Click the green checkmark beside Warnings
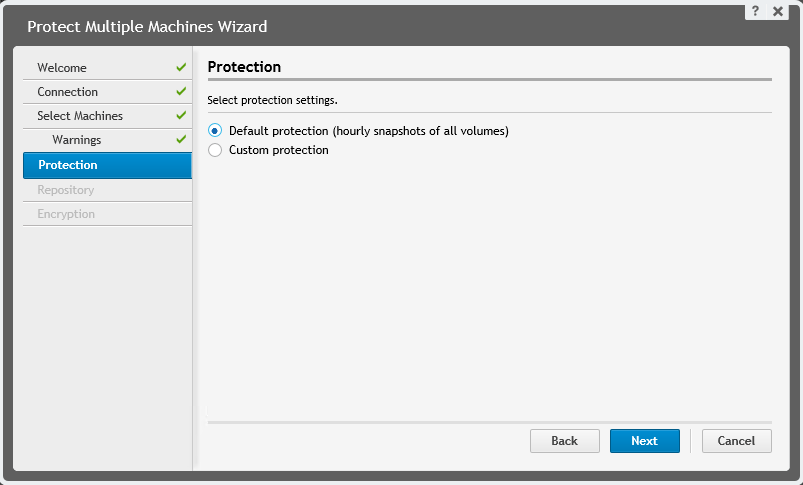The height and width of the screenshot is (485, 803). [x=181, y=140]
